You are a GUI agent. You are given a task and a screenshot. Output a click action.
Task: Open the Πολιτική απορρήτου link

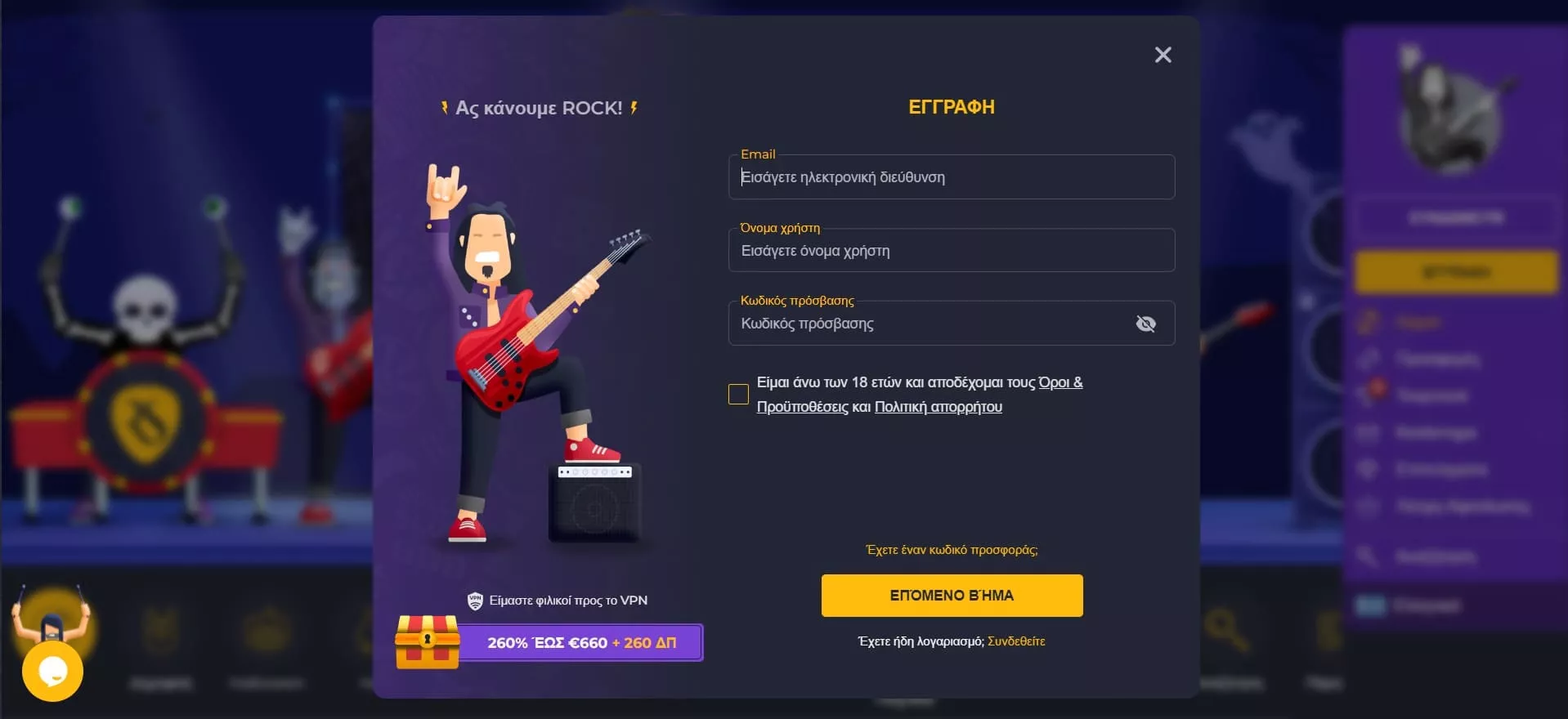click(938, 407)
